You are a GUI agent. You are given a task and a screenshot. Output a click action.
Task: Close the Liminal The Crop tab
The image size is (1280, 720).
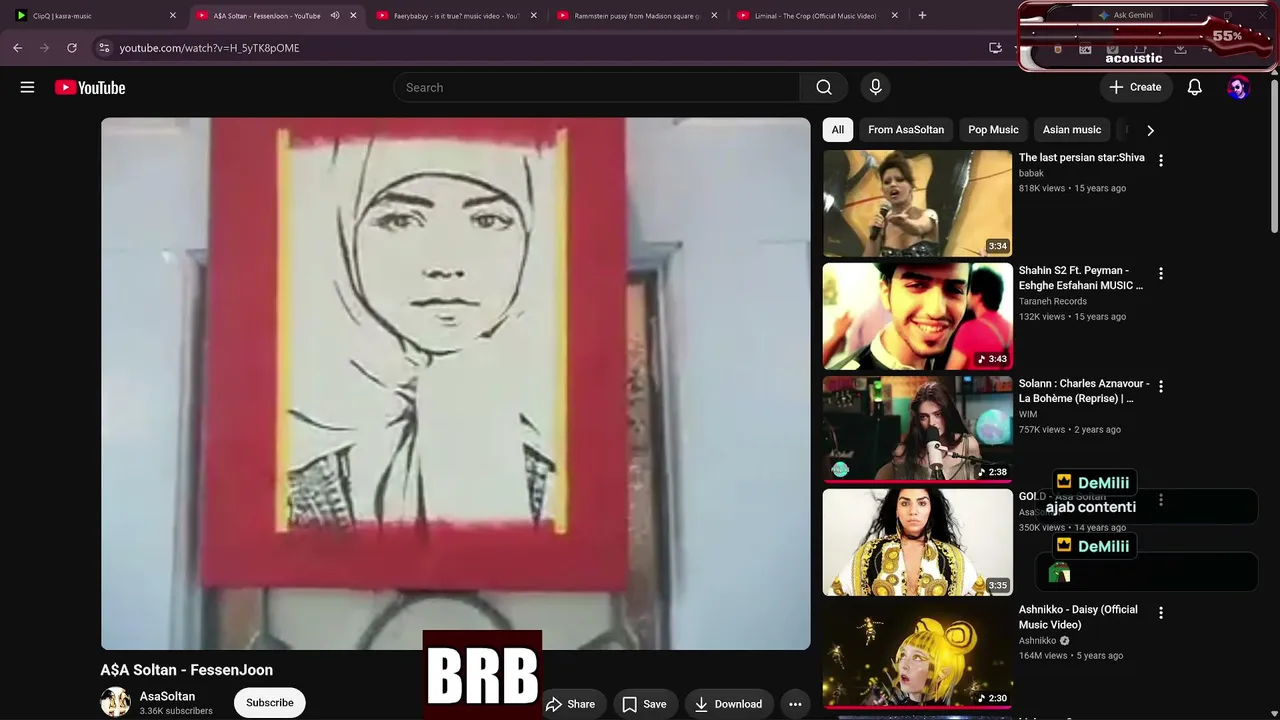tap(894, 15)
